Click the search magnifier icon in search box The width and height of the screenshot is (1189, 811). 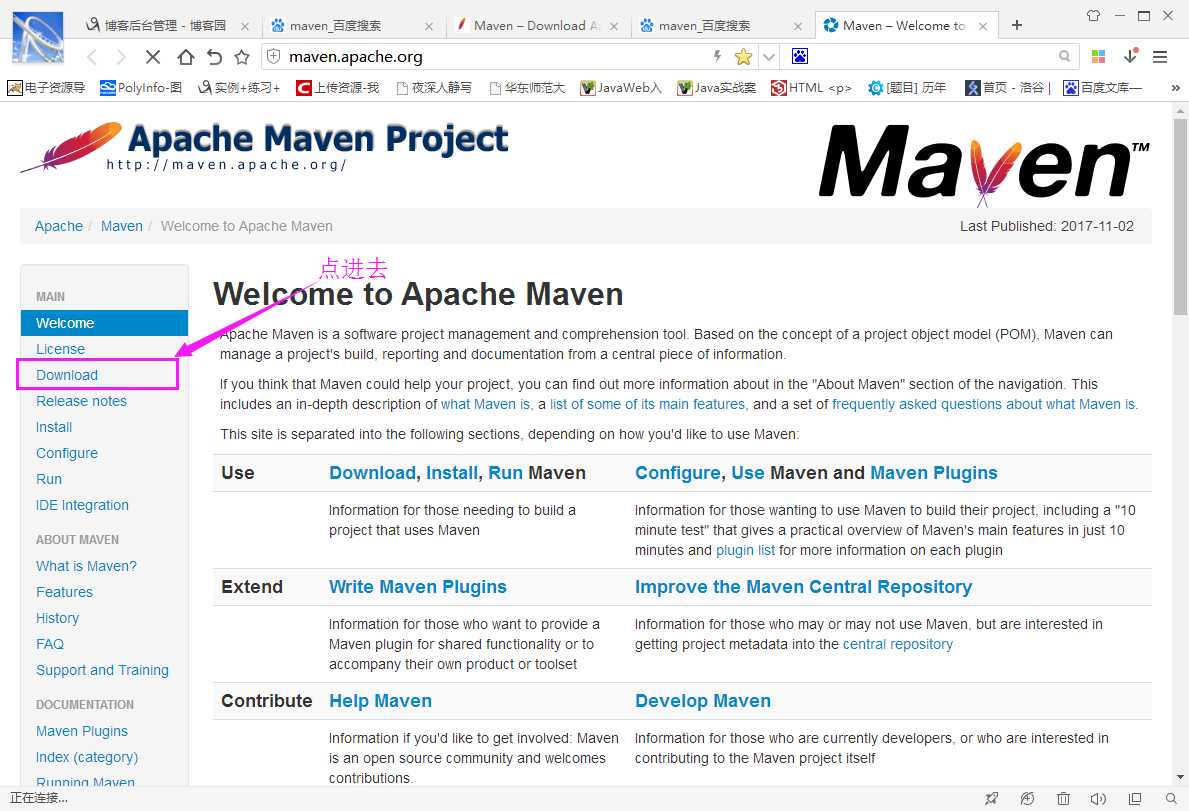pyautogui.click(x=1065, y=56)
